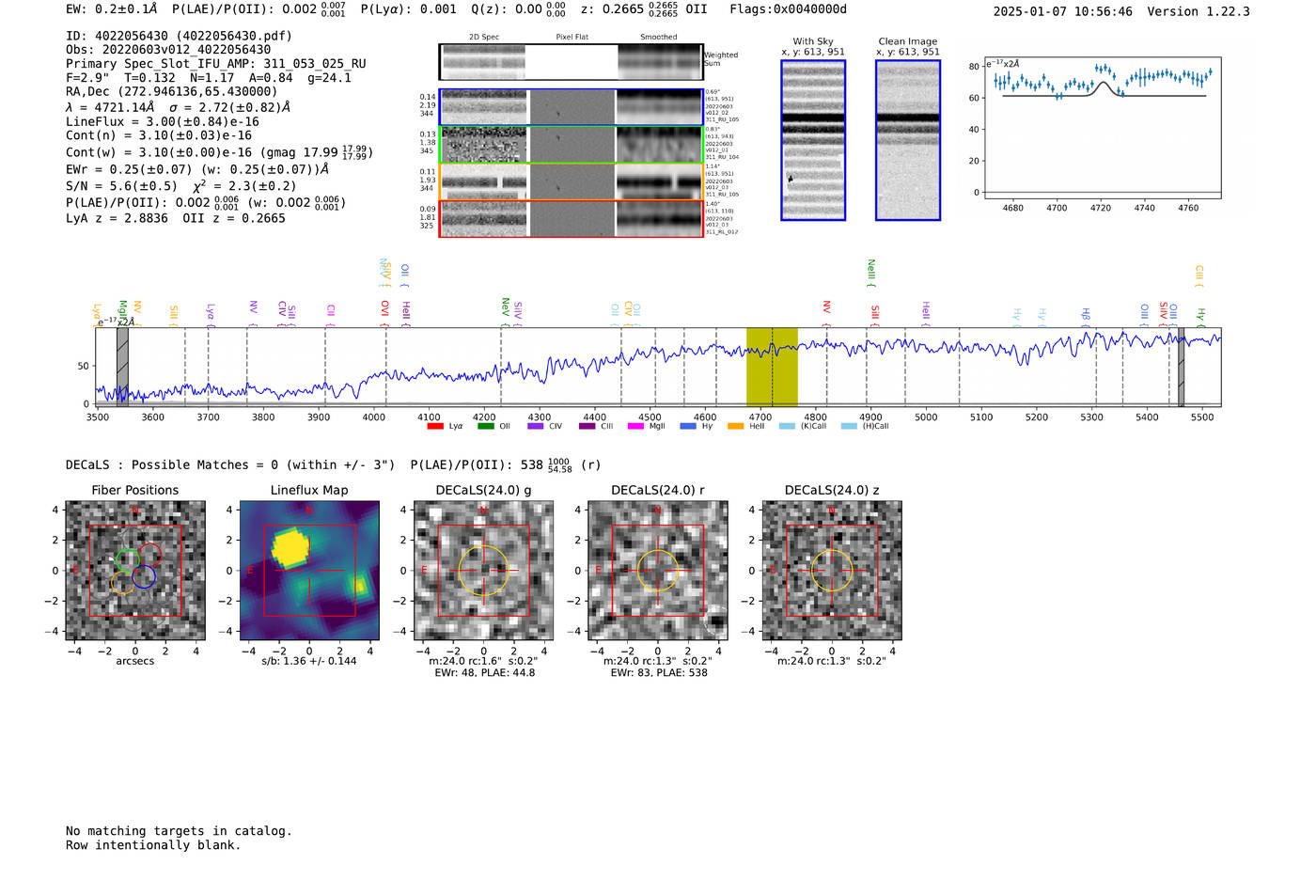Select the Clean Image CCD panel
Screen dimensions: 1316x896
(908, 140)
